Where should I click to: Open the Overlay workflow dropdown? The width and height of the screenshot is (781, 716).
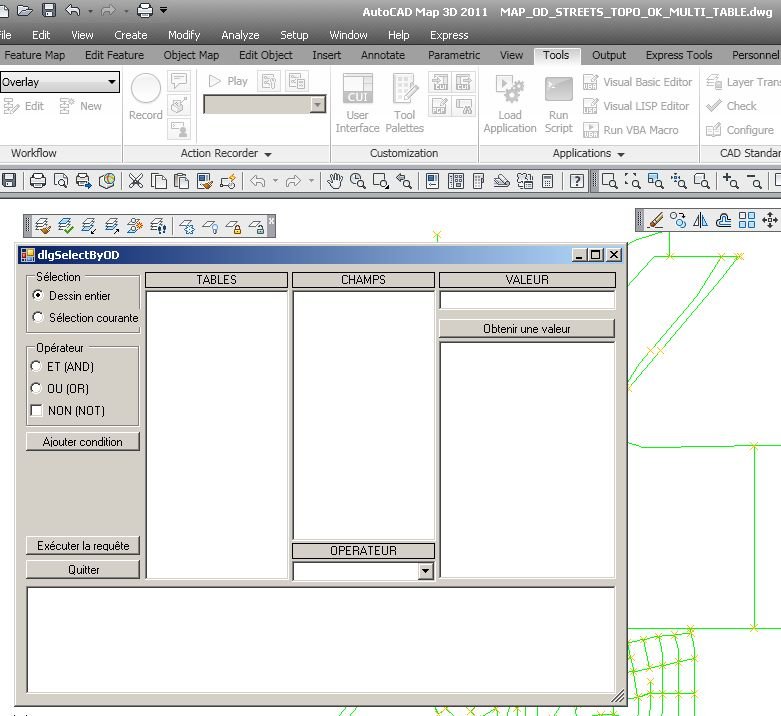click(60, 82)
